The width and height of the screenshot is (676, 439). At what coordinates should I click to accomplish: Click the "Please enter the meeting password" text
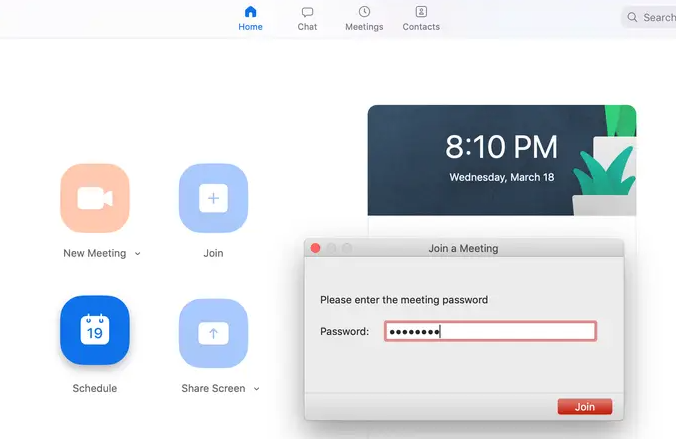[x=404, y=300]
